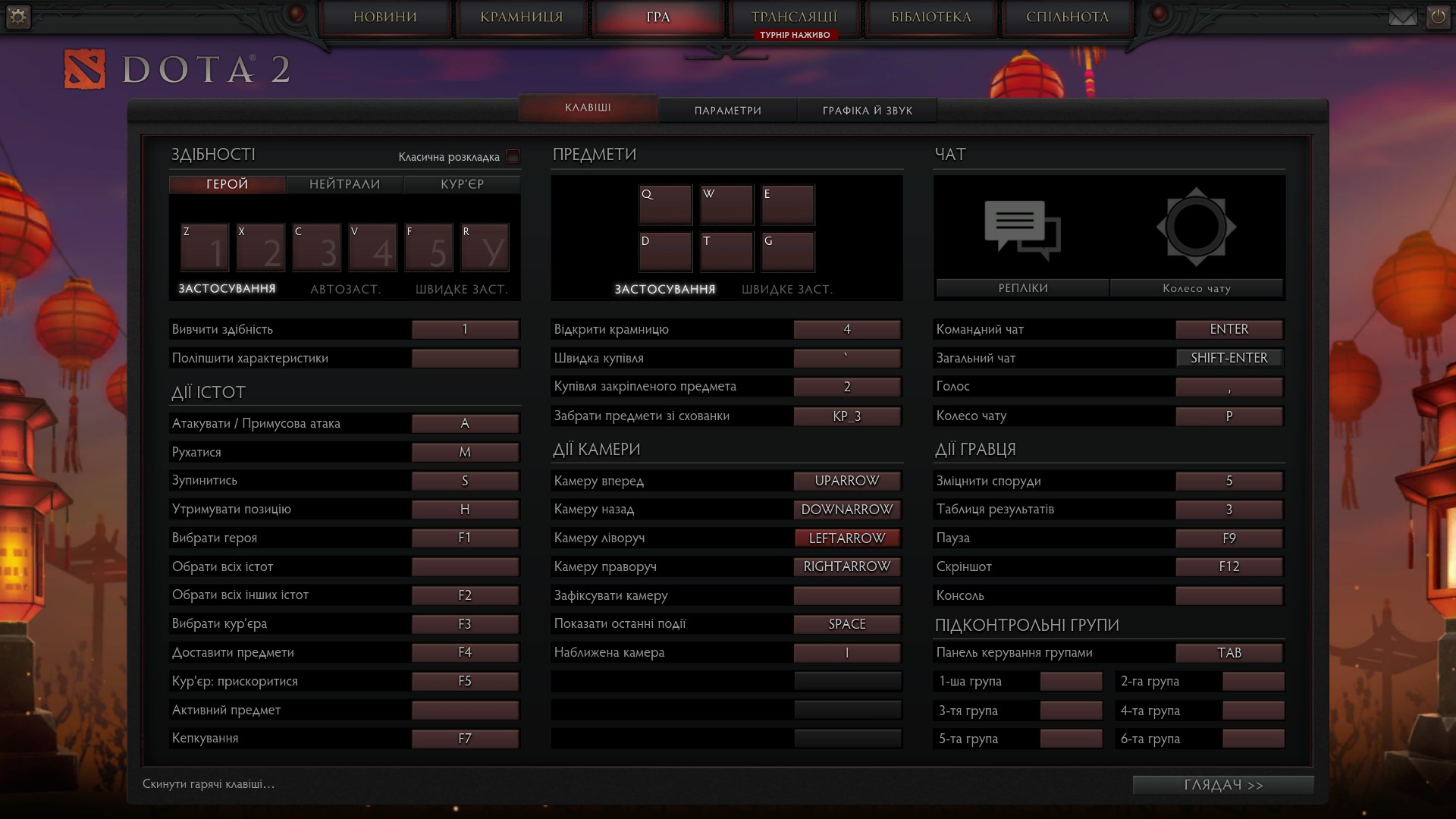Rebind Забрати предмети зі схованки KP_3
Image resolution: width=1456 pixels, height=819 pixels.
[x=847, y=416]
